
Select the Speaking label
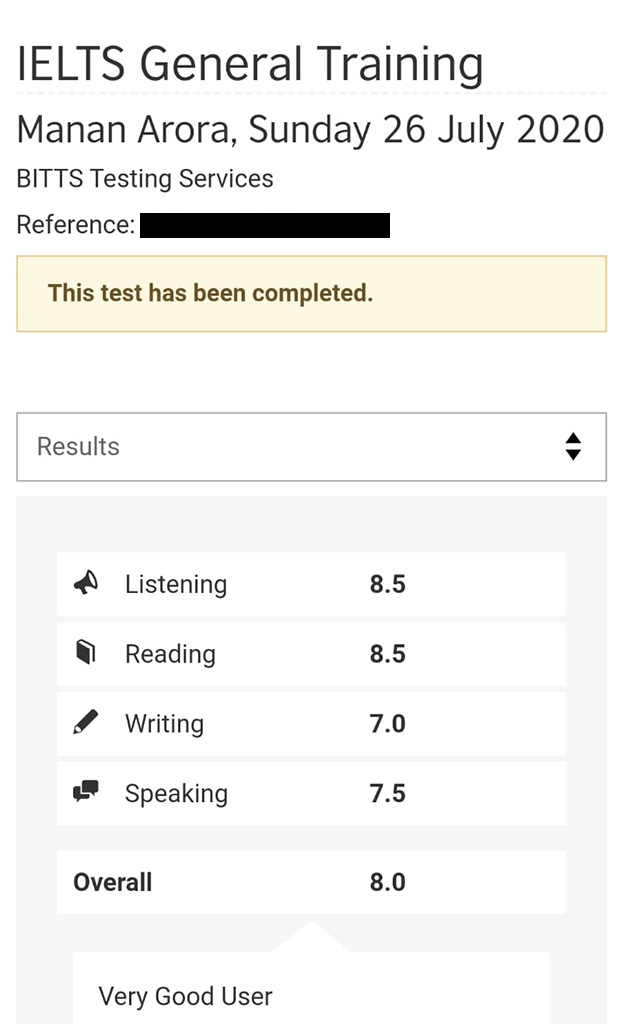point(176,793)
